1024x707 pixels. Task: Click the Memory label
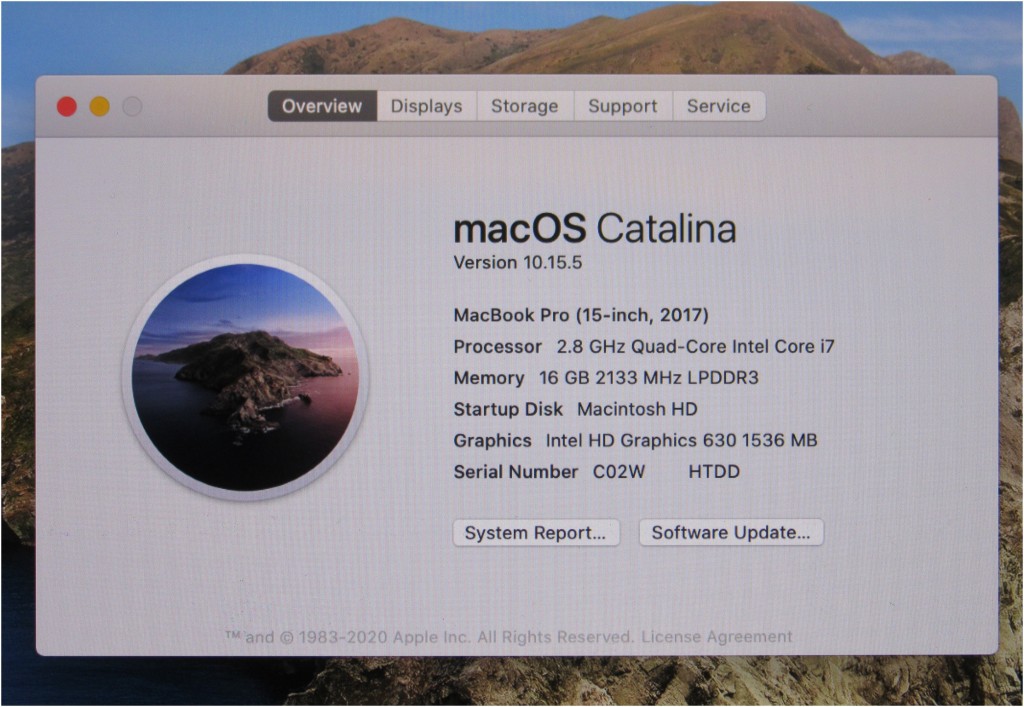pos(489,378)
